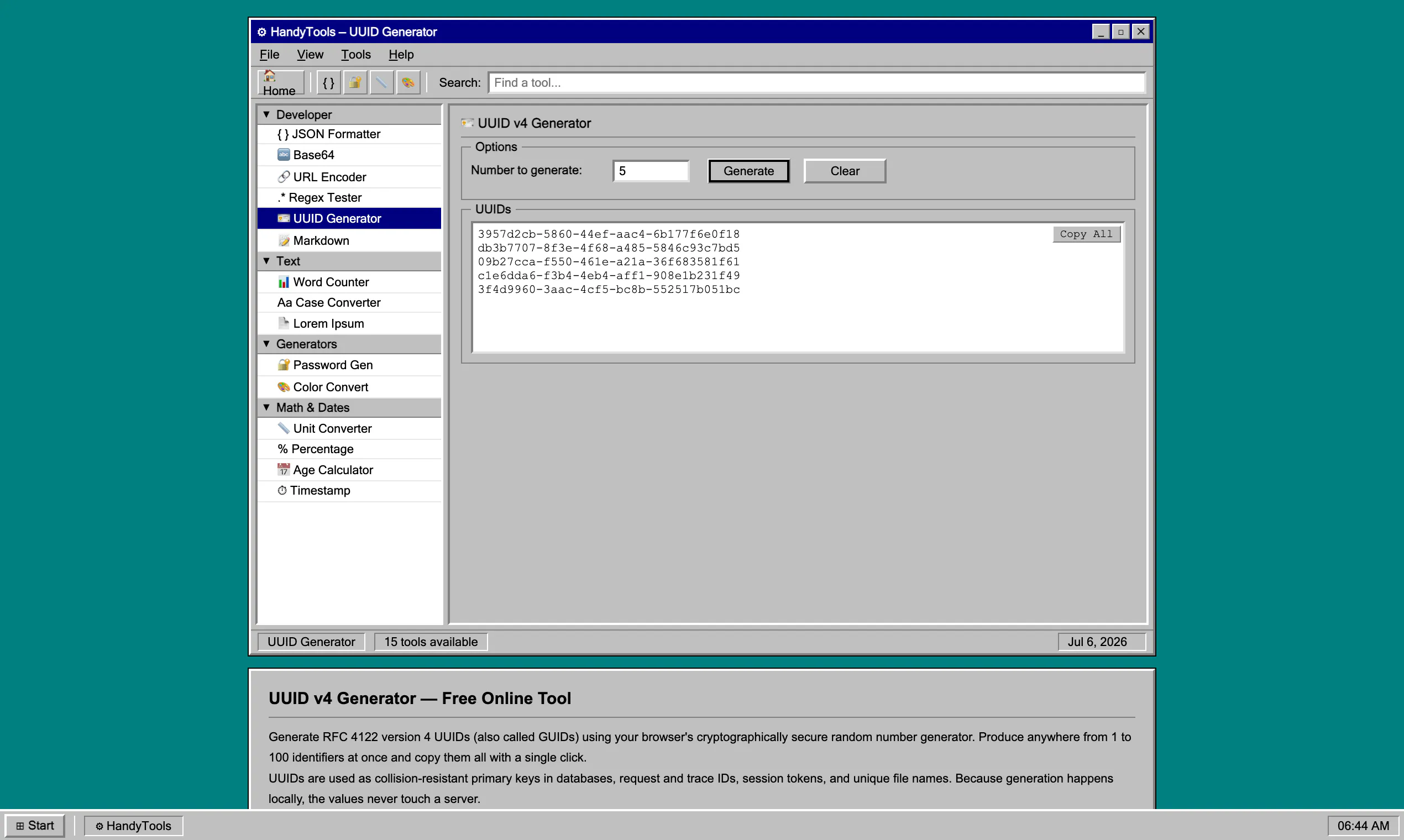Open the File menu
This screenshot has width=1404, height=840.
point(270,55)
